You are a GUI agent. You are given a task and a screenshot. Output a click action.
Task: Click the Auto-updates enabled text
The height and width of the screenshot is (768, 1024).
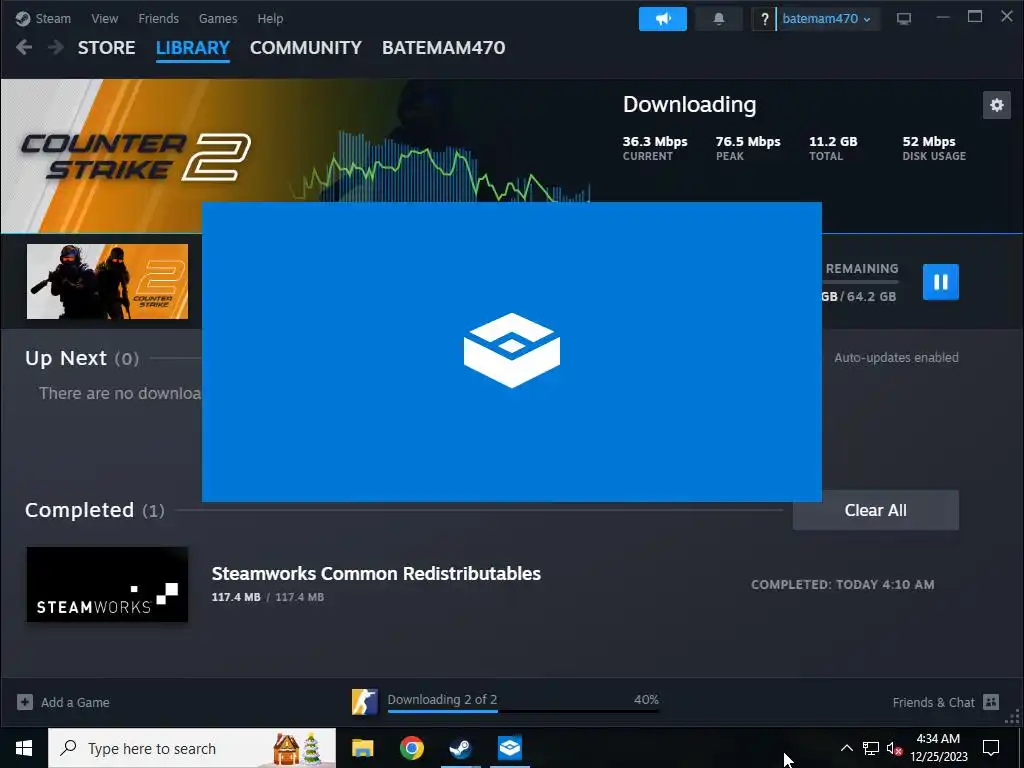tap(896, 358)
